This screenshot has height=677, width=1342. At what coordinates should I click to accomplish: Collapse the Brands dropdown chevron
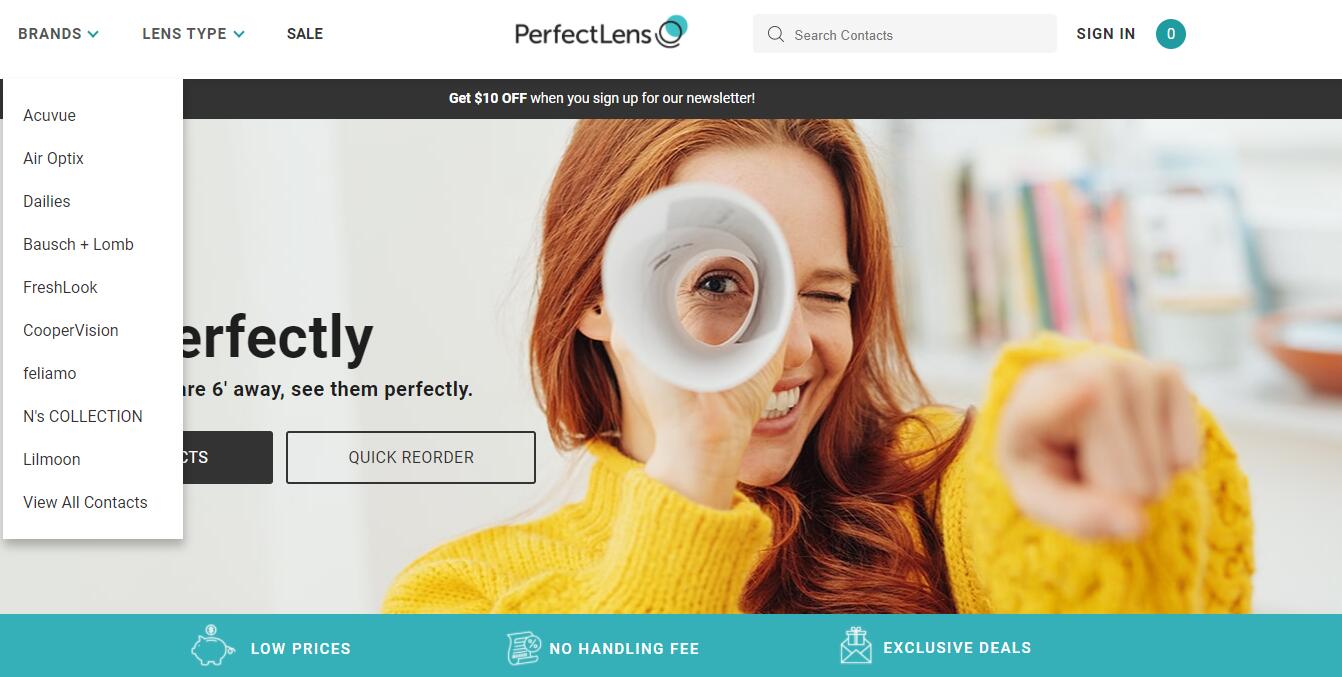pyautogui.click(x=93, y=34)
